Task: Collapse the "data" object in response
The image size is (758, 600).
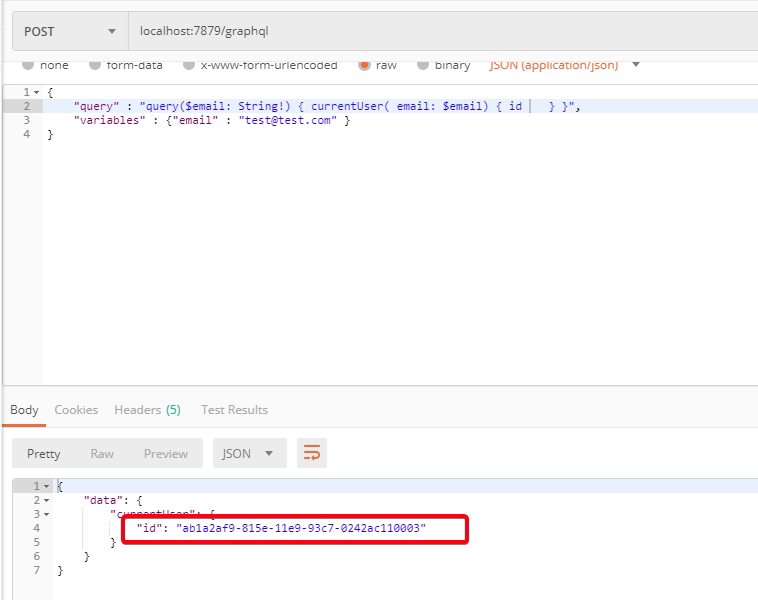Action: coord(46,500)
